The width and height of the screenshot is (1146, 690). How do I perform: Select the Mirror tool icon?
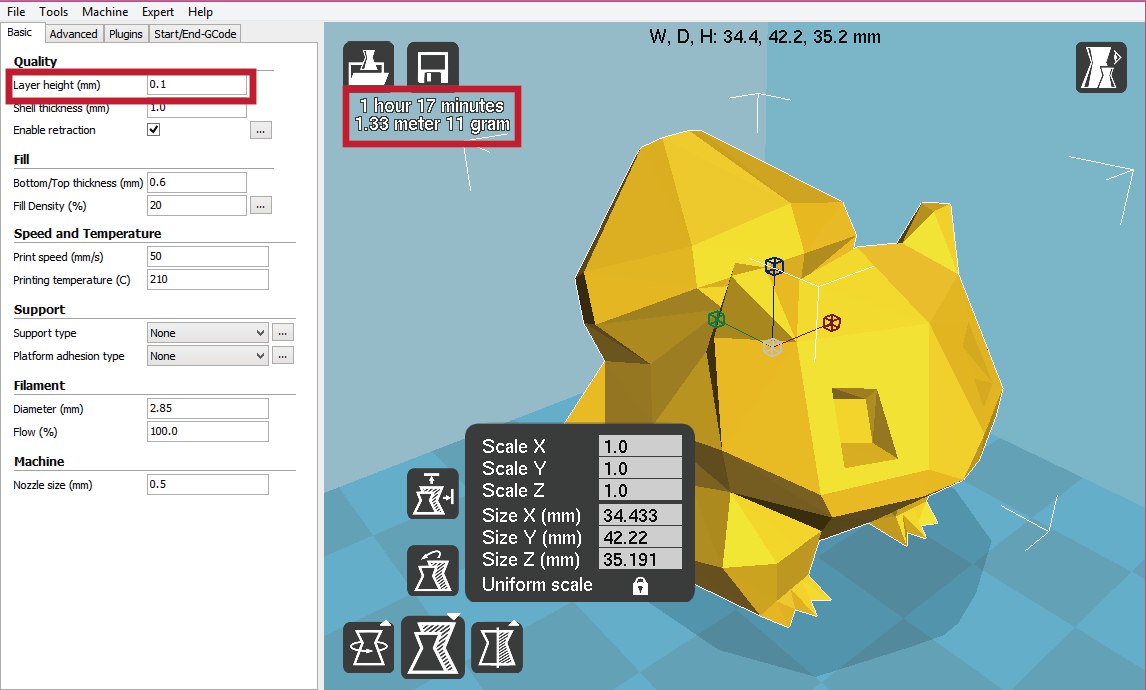pyautogui.click(x=497, y=647)
